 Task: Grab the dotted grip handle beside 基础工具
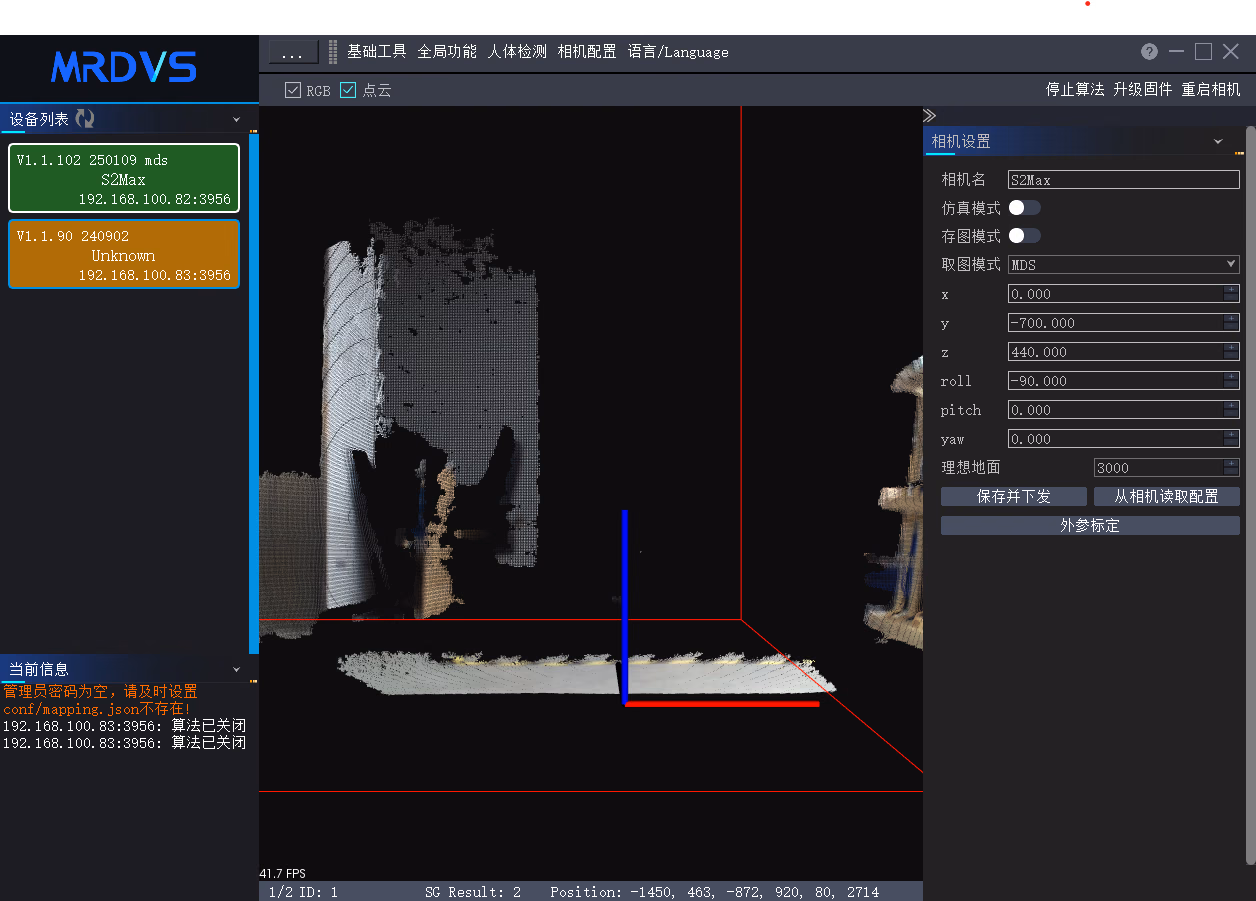coord(333,52)
